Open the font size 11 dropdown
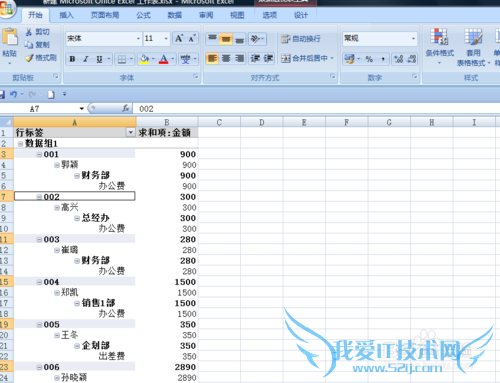 166,39
